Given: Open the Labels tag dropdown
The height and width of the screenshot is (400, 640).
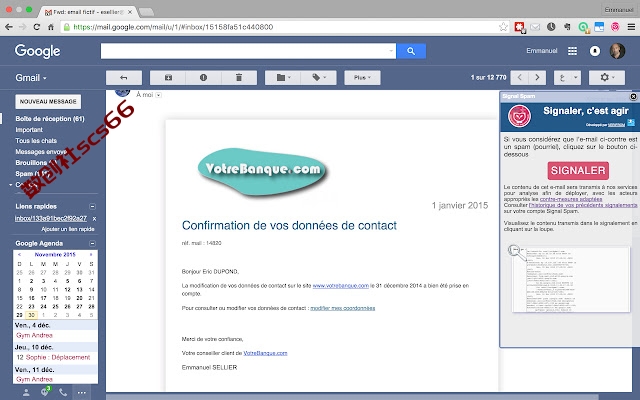Looking at the screenshot, I should click(x=318, y=78).
